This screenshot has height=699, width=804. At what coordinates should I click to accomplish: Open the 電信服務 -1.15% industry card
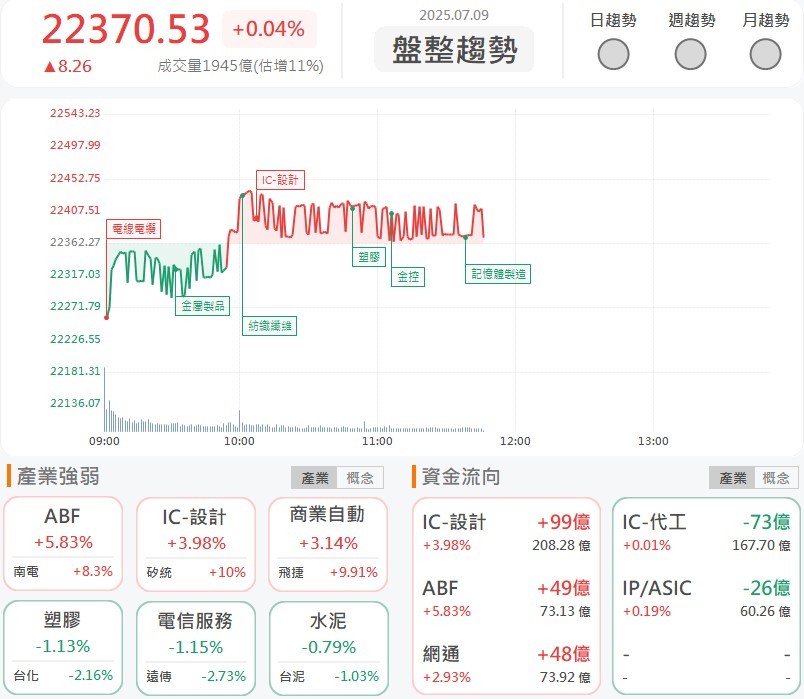(196, 648)
